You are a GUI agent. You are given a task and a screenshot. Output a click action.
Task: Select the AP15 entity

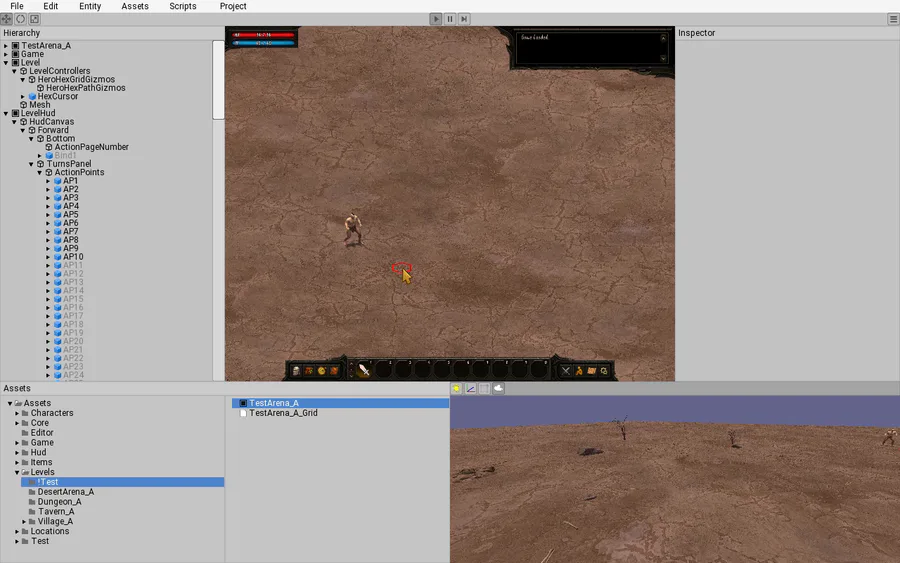point(73,299)
